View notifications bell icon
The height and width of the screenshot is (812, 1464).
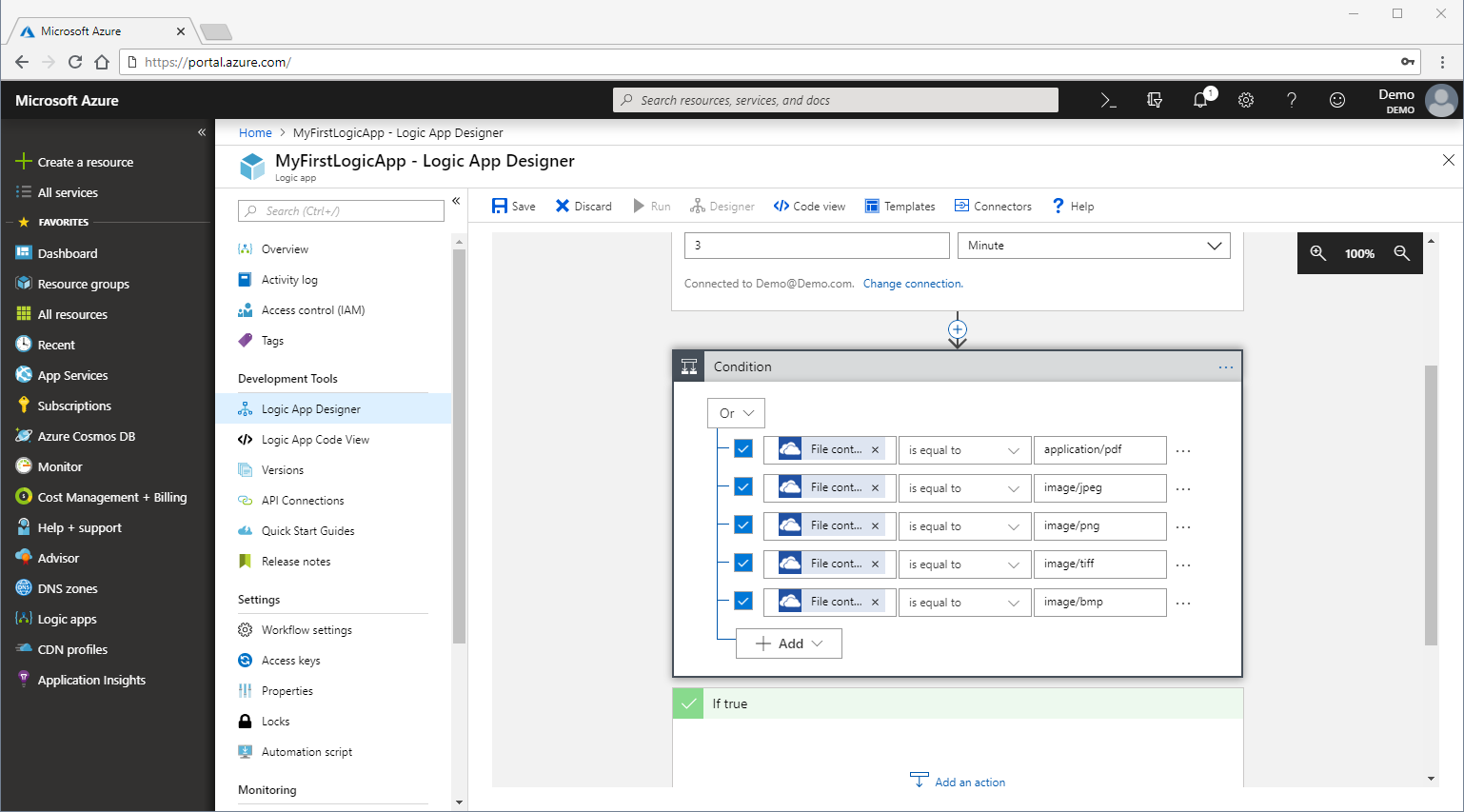tap(1201, 99)
